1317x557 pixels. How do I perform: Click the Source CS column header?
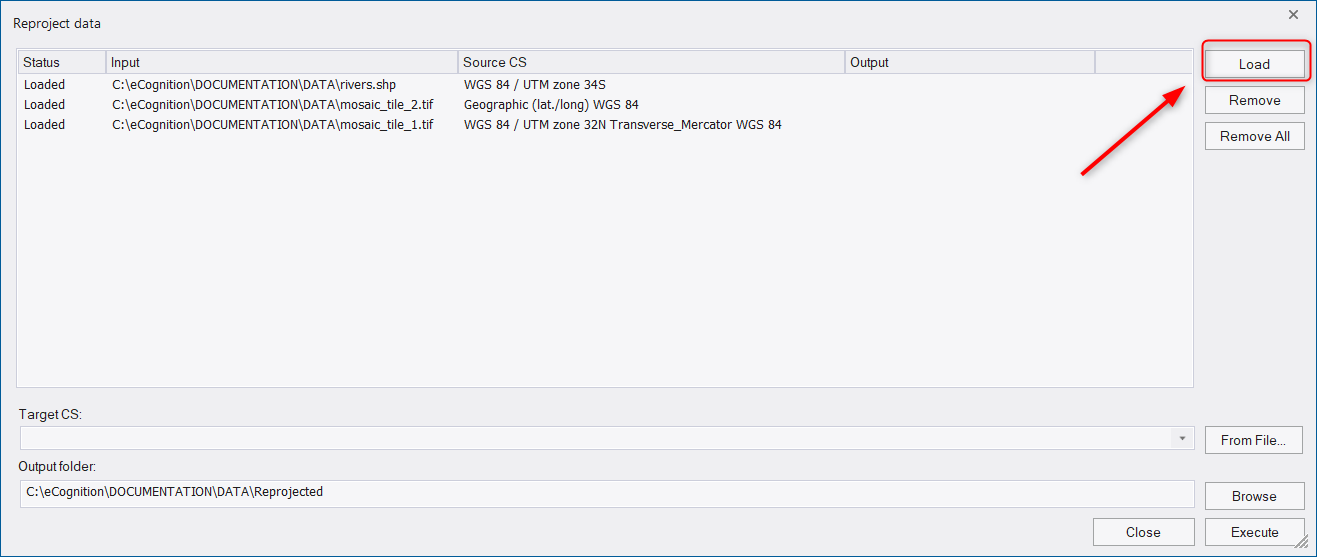click(x=651, y=62)
